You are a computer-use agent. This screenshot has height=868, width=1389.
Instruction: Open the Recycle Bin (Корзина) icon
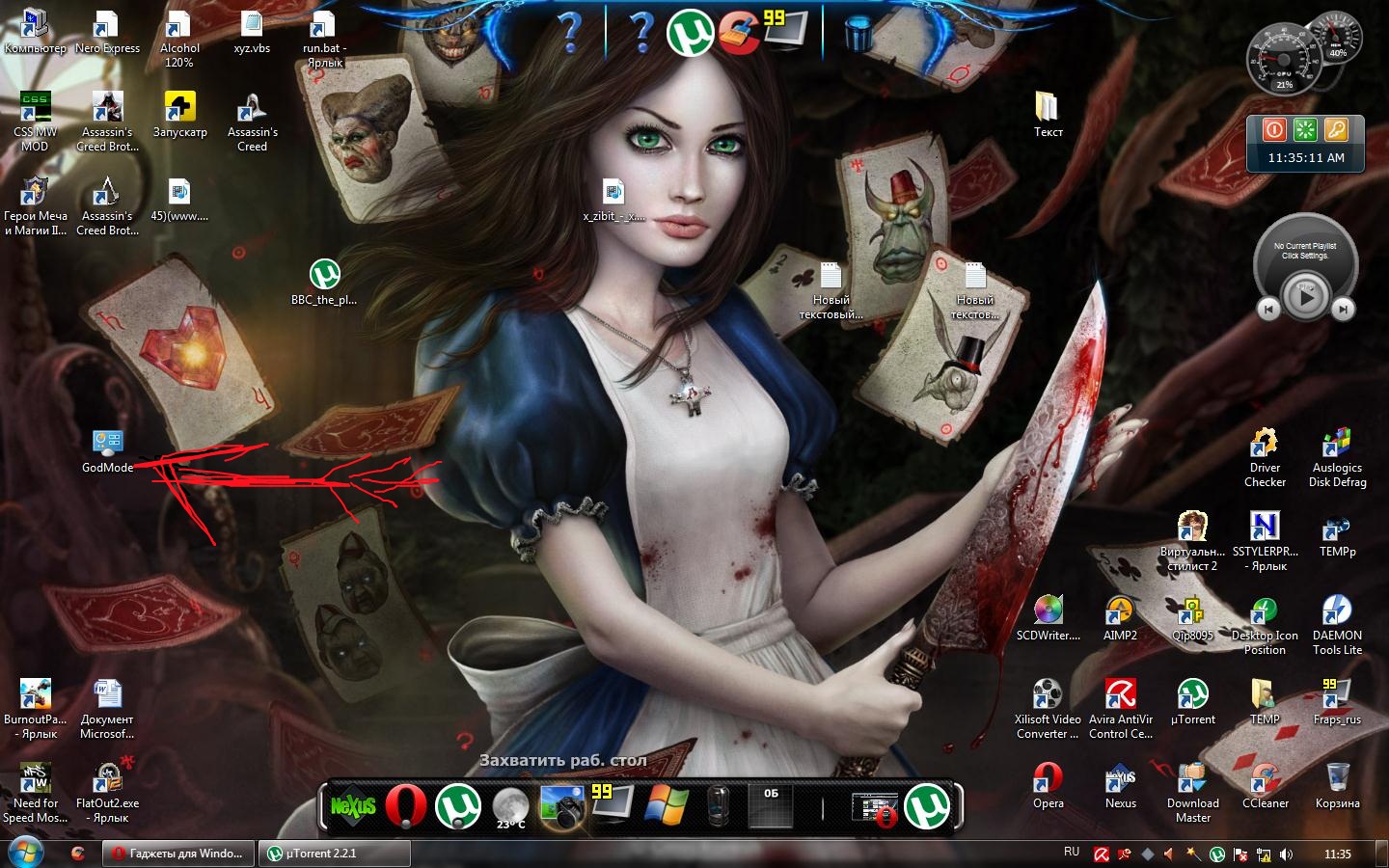tap(1337, 778)
